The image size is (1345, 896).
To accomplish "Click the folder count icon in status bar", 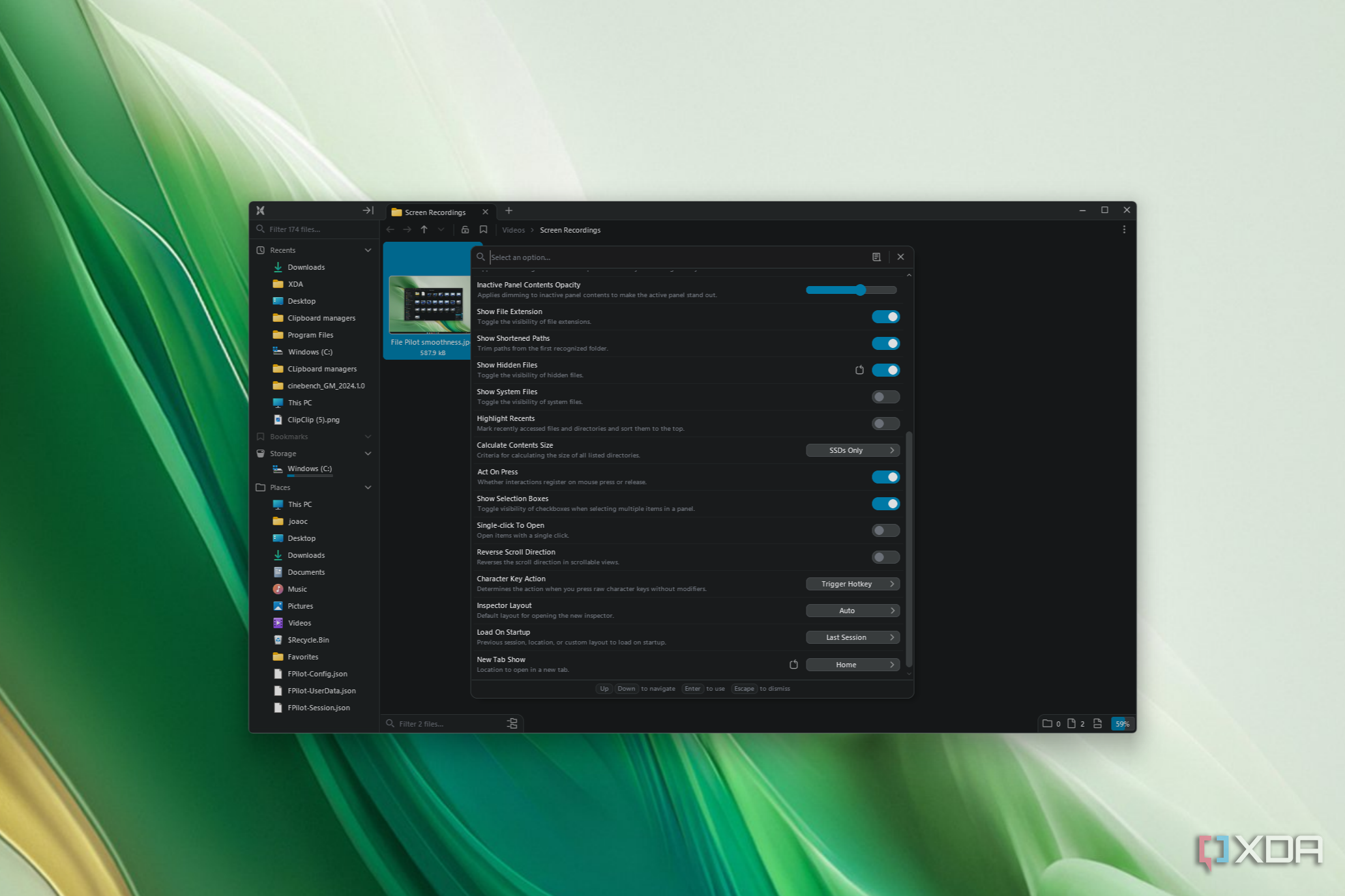I will pos(1047,723).
